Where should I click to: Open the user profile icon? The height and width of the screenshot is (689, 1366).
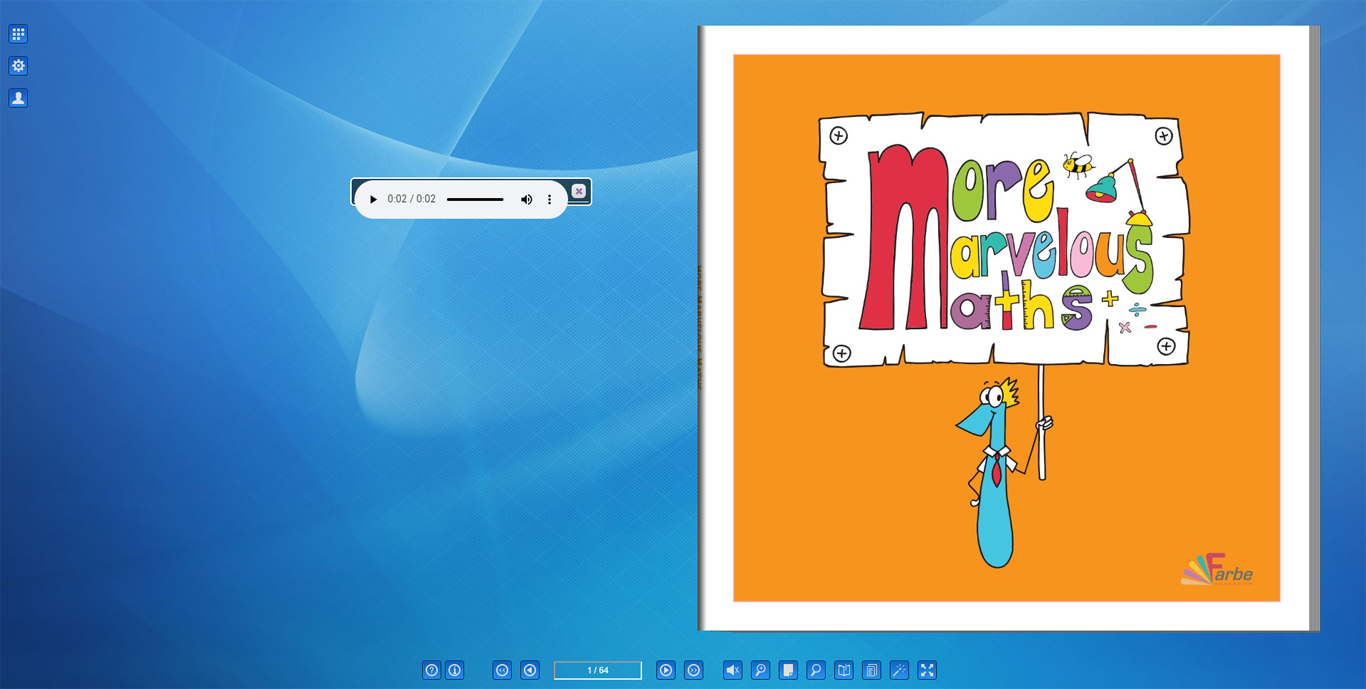18,98
